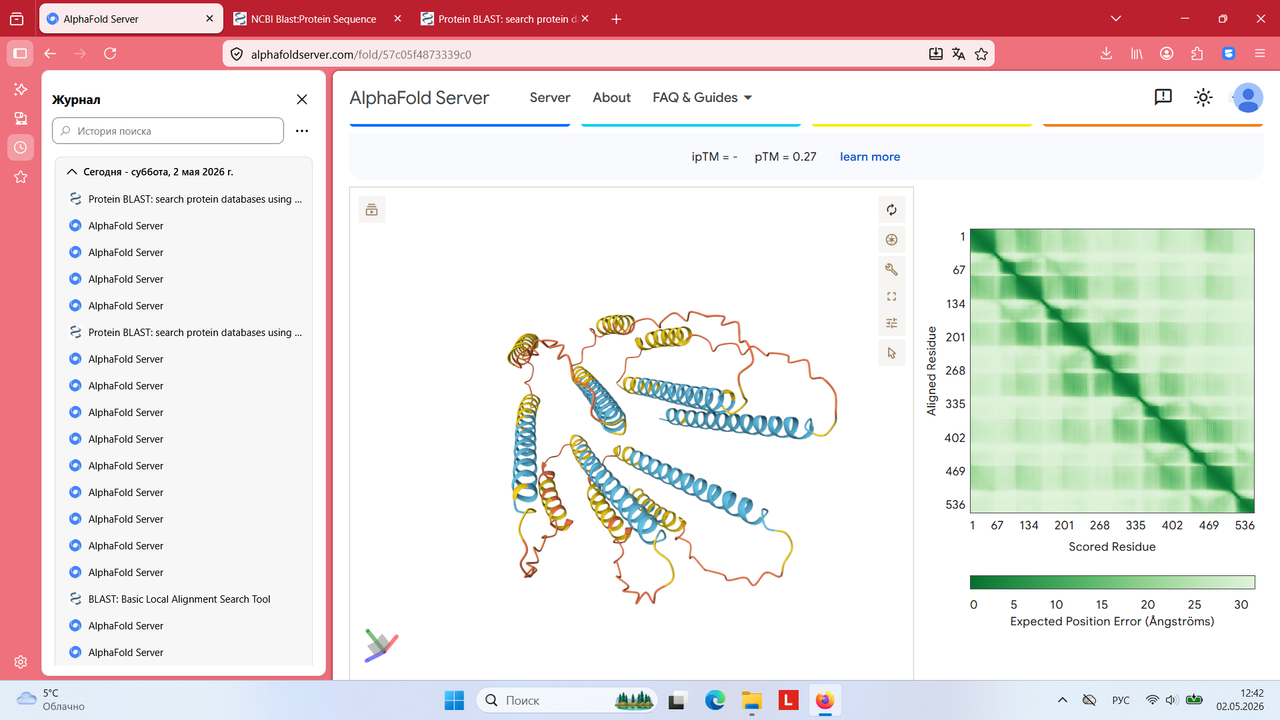
Task: Bookmark this page with the star
Action: [x=982, y=54]
